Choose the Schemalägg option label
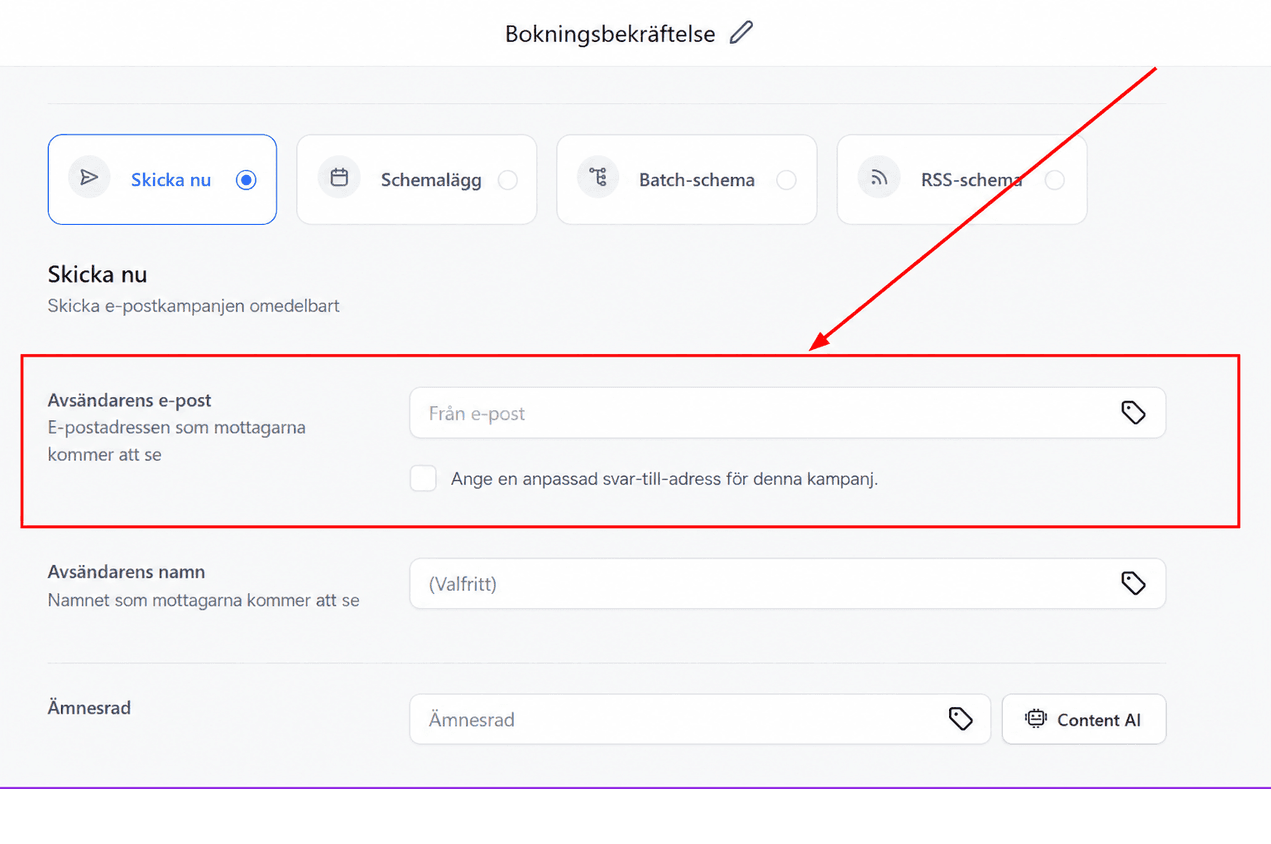The height and width of the screenshot is (844, 1271). [x=431, y=180]
